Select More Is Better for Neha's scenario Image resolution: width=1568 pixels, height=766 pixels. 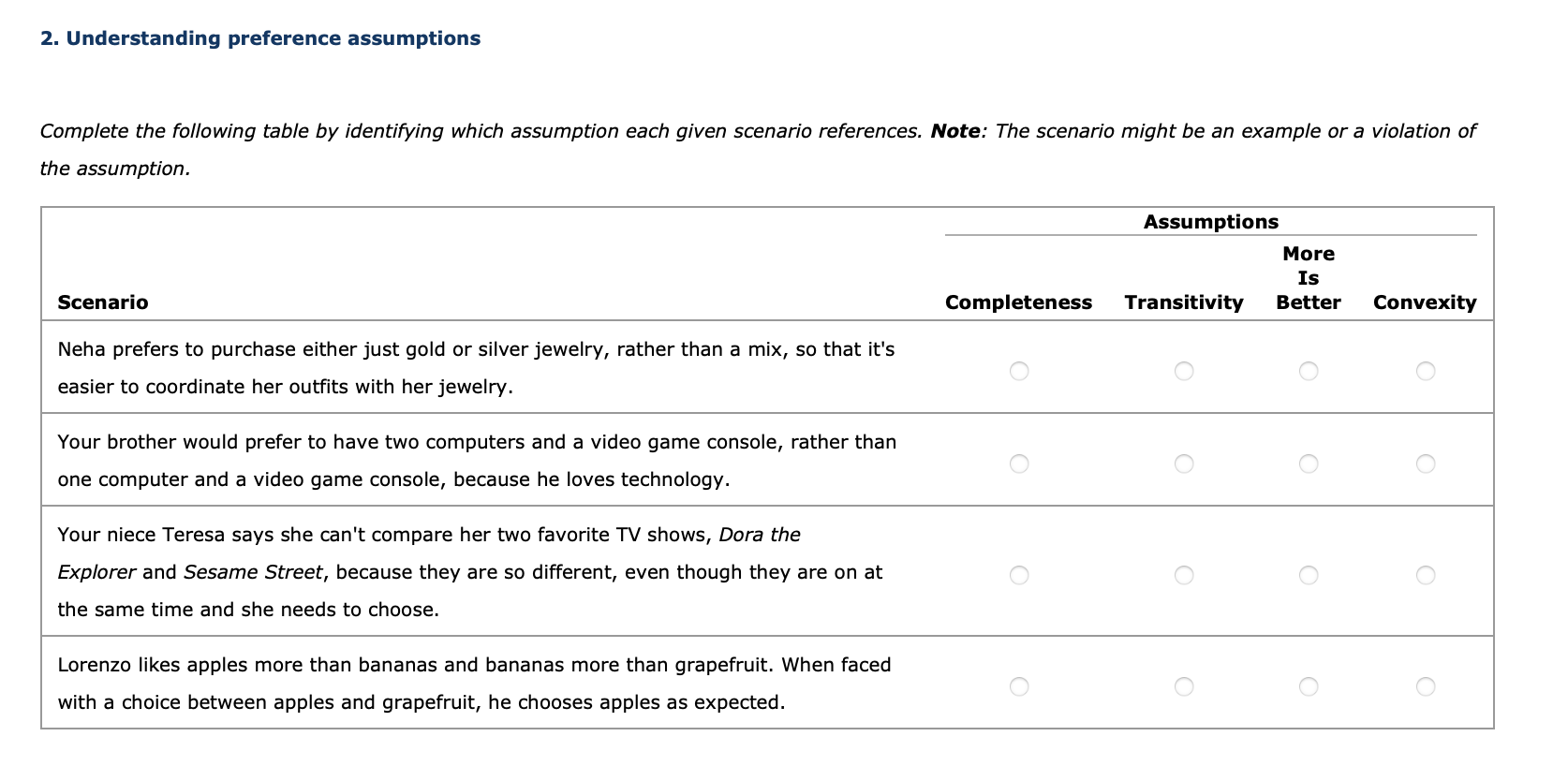click(x=1309, y=371)
